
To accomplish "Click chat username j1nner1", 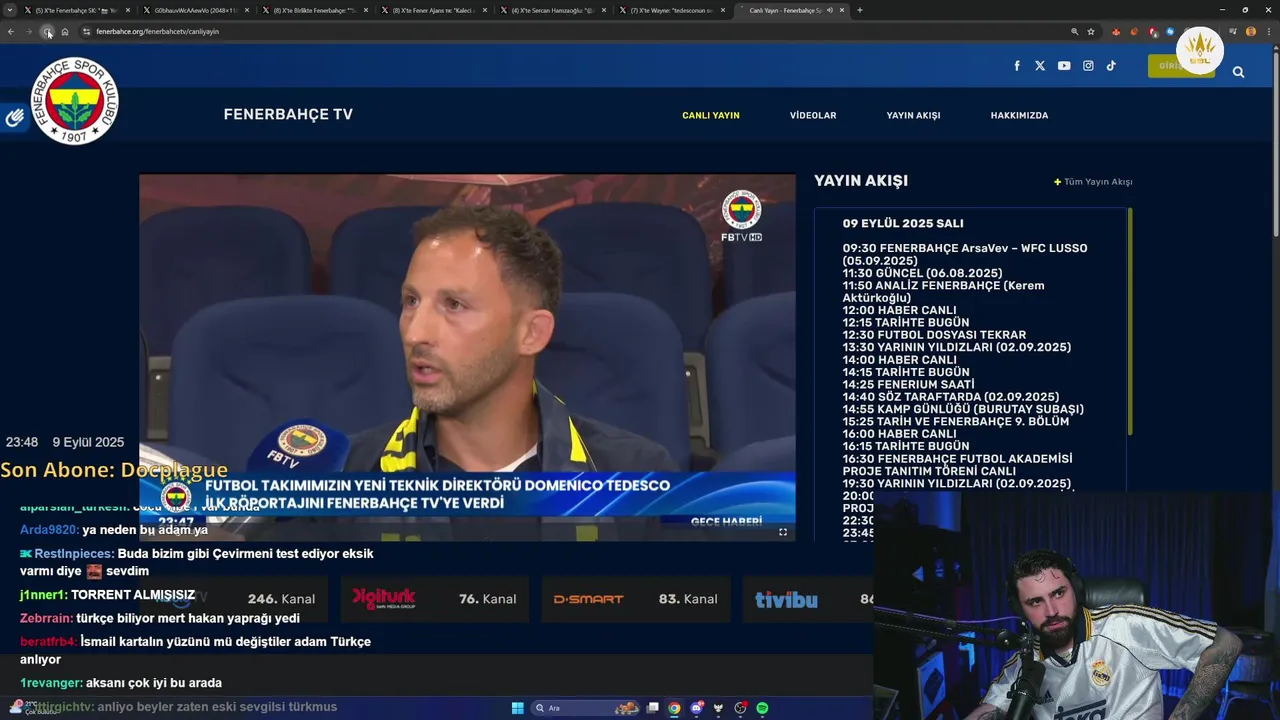I will 43,595.
